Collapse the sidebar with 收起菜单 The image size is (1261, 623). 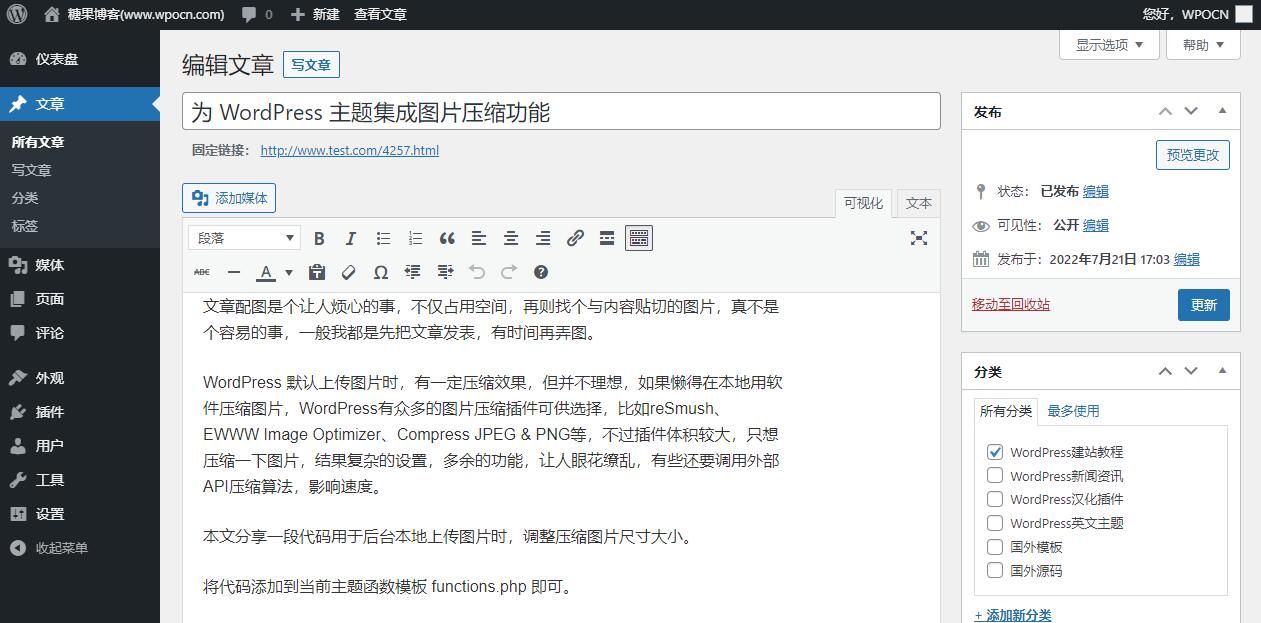(80, 548)
